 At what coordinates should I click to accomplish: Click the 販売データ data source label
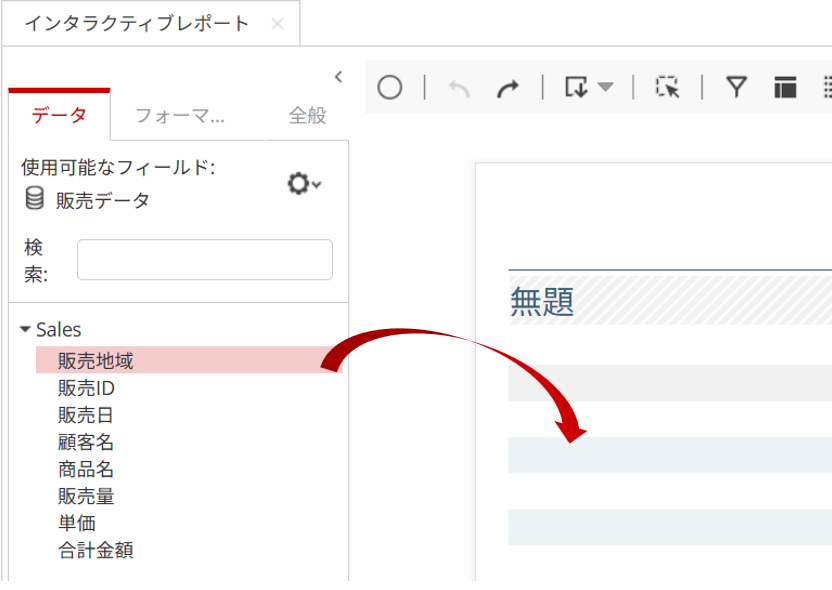[x=102, y=201]
